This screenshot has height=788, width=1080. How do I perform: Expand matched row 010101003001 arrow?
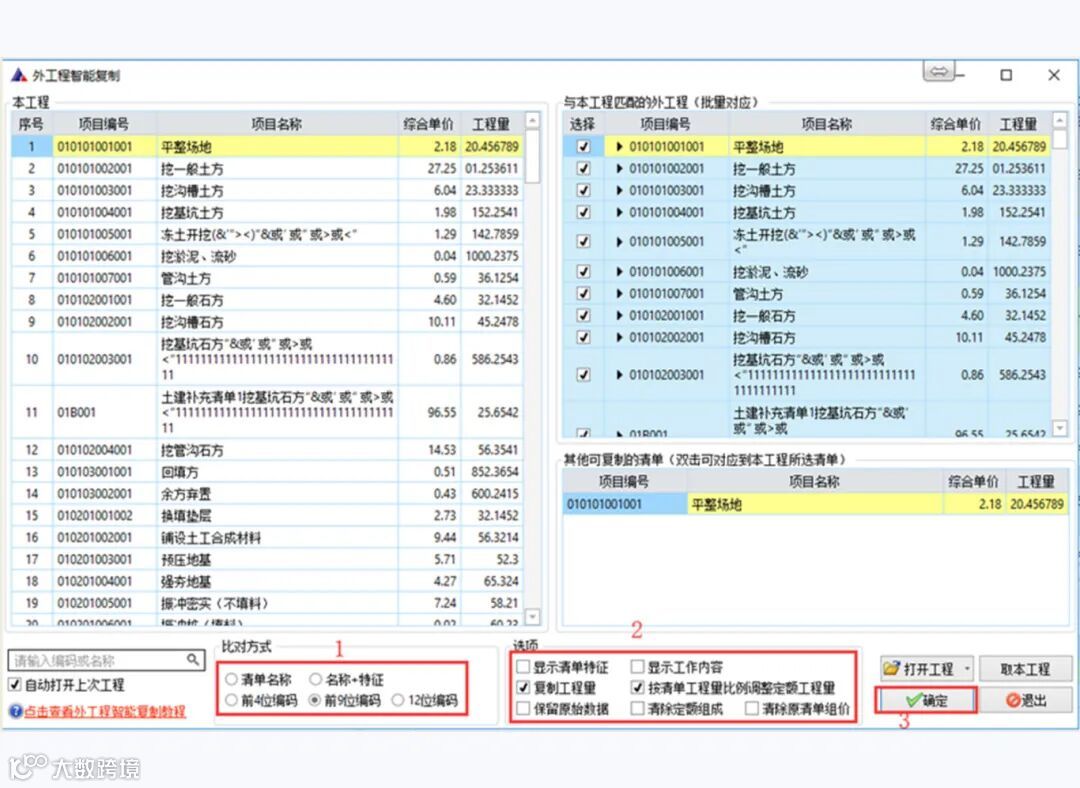pyautogui.click(x=619, y=191)
